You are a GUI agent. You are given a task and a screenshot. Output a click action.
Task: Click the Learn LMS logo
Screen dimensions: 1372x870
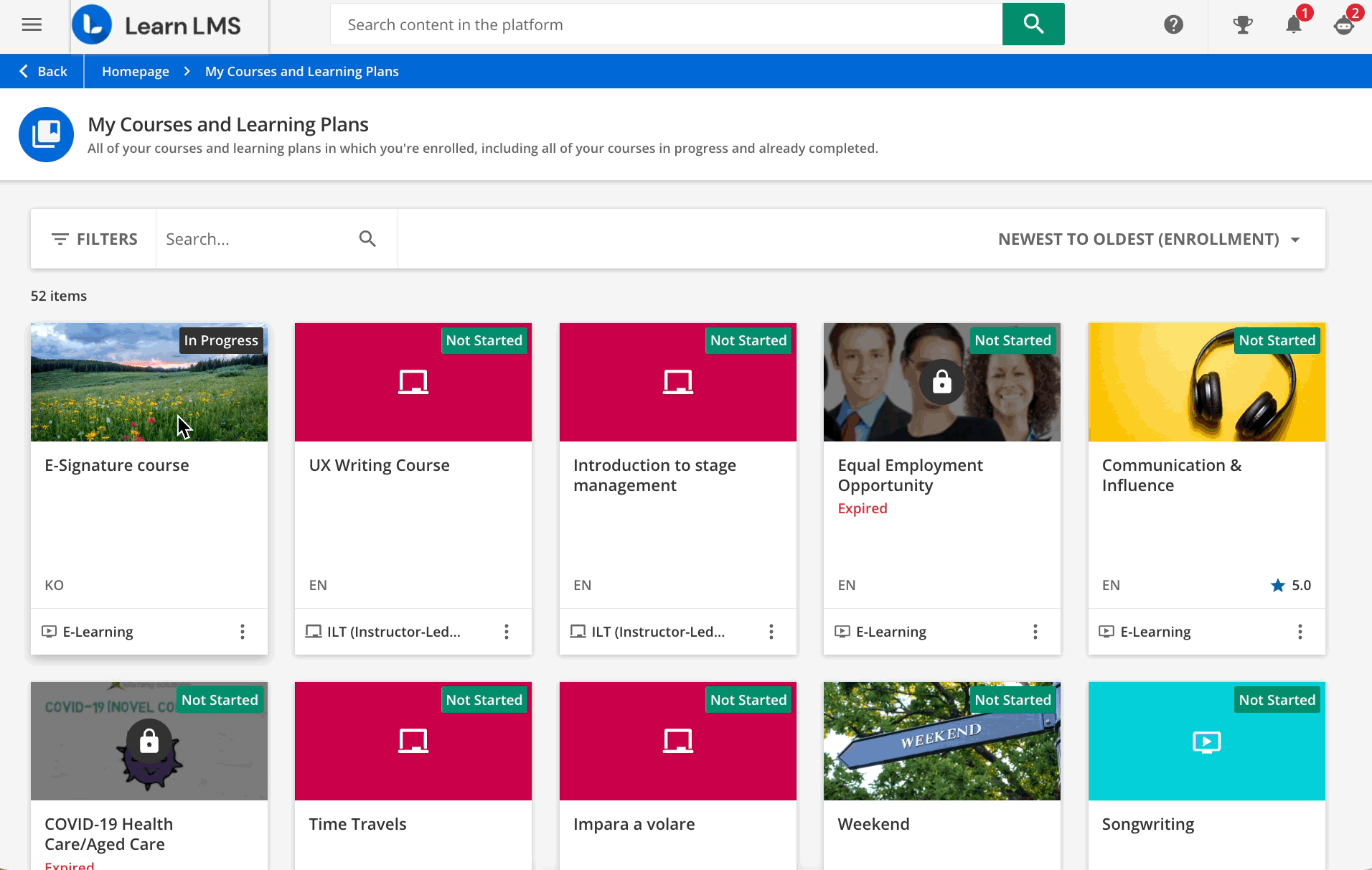pos(169,26)
